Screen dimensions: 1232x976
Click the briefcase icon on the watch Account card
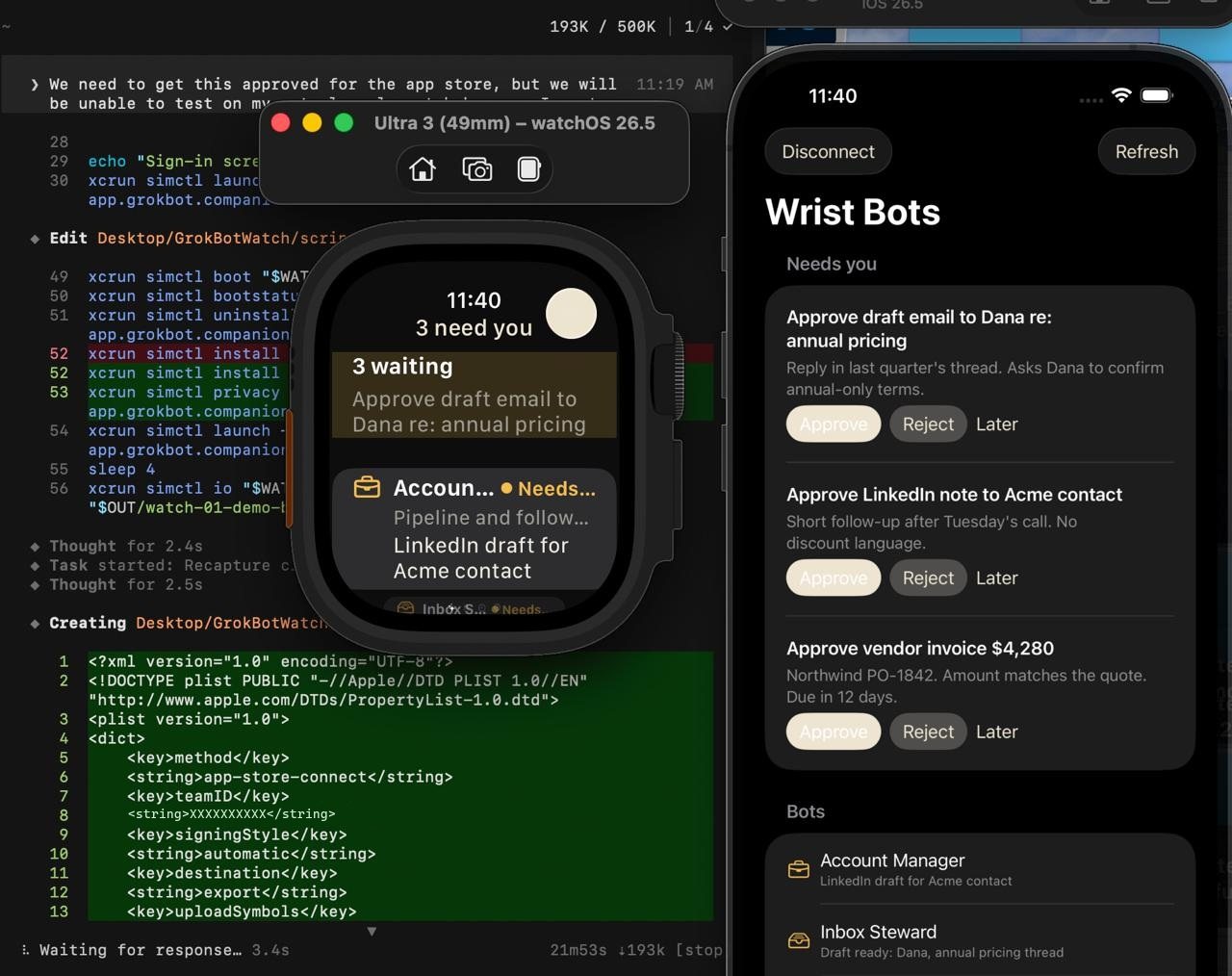(367, 488)
